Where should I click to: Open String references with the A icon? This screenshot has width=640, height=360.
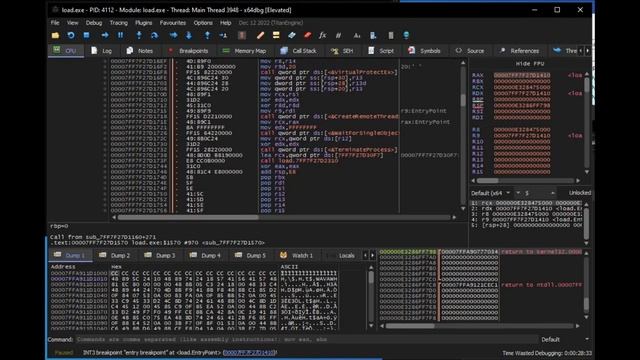pos(357,36)
